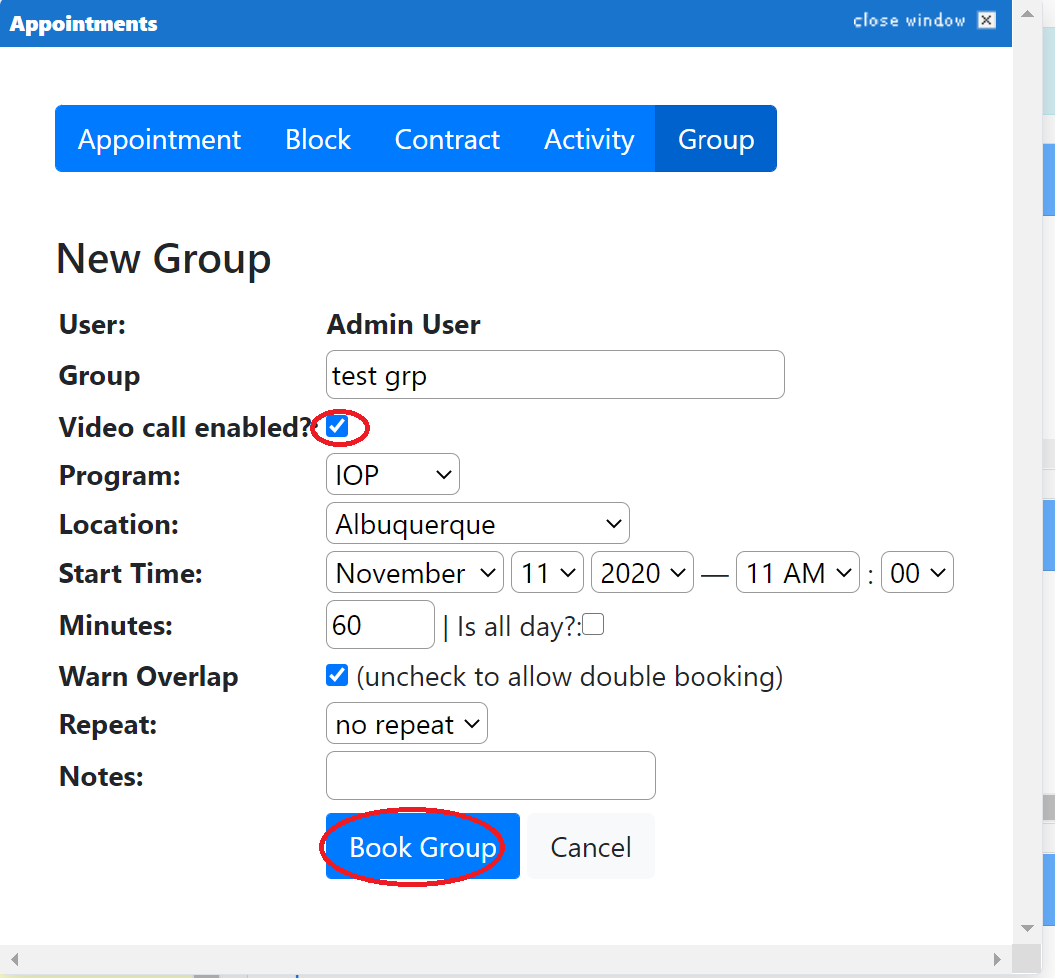Click the horizontal scrollbar left arrow
The image size is (1055, 978).
(x=14, y=959)
